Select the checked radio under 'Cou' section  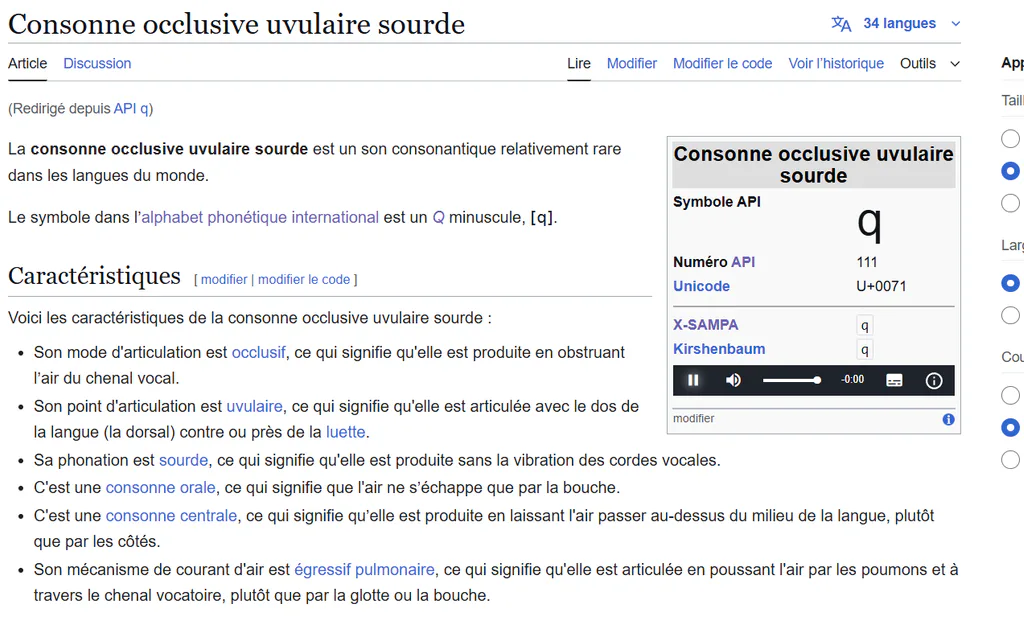click(1010, 427)
